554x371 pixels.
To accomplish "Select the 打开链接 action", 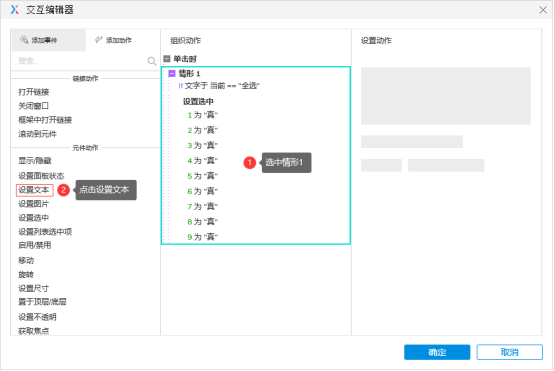I will [x=34, y=92].
